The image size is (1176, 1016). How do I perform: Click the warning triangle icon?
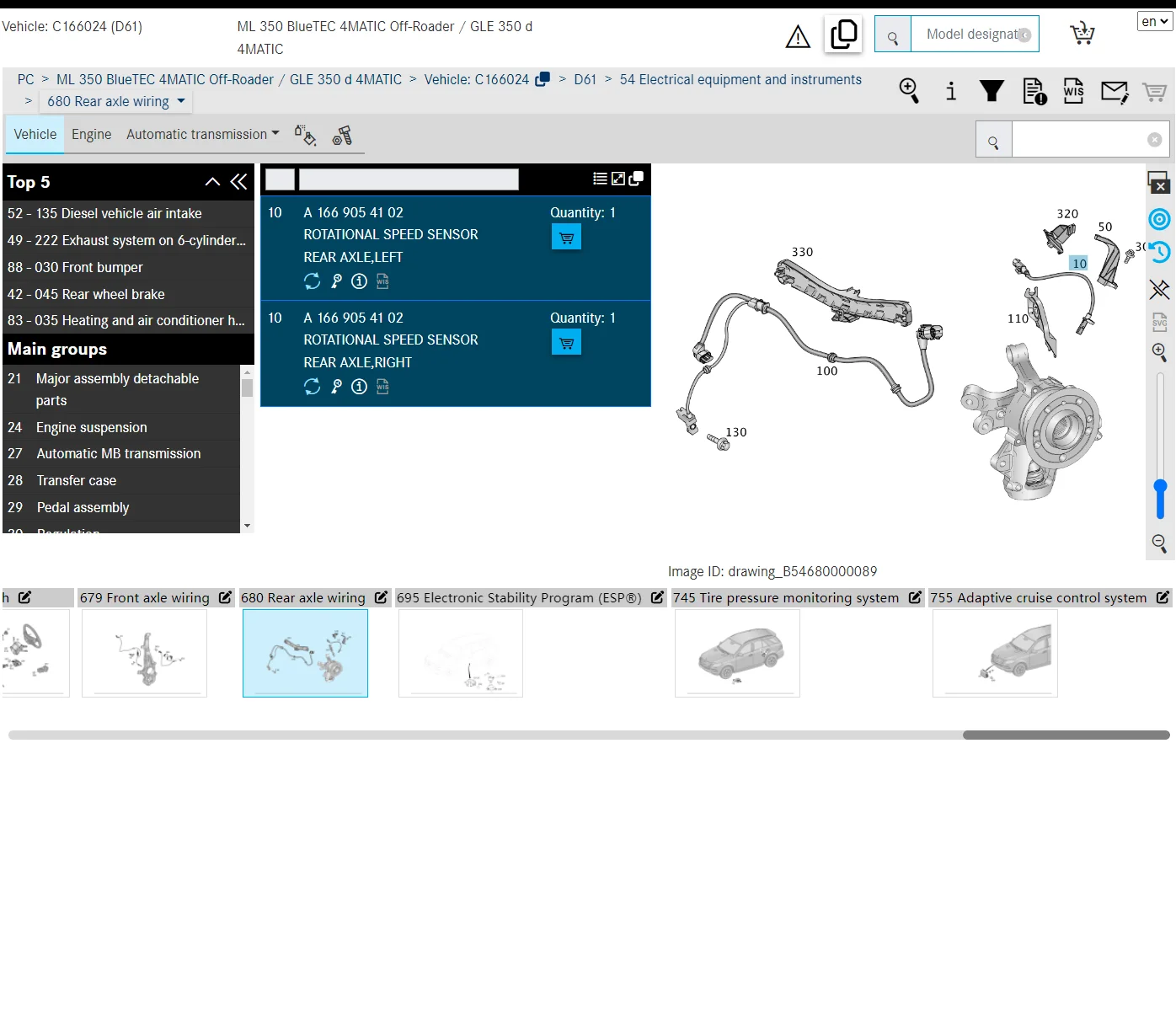pos(798,36)
